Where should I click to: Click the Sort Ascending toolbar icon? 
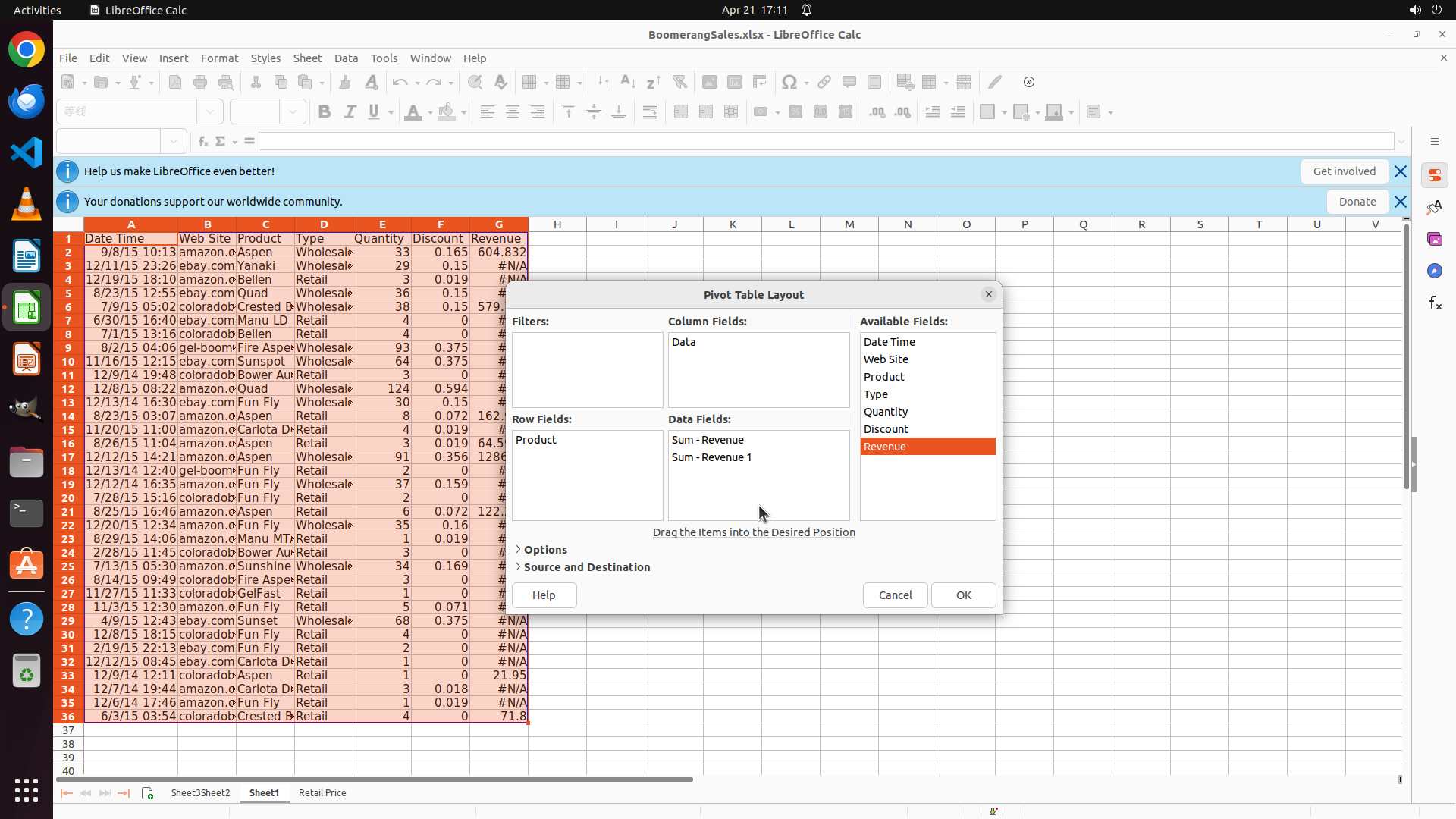click(x=628, y=82)
